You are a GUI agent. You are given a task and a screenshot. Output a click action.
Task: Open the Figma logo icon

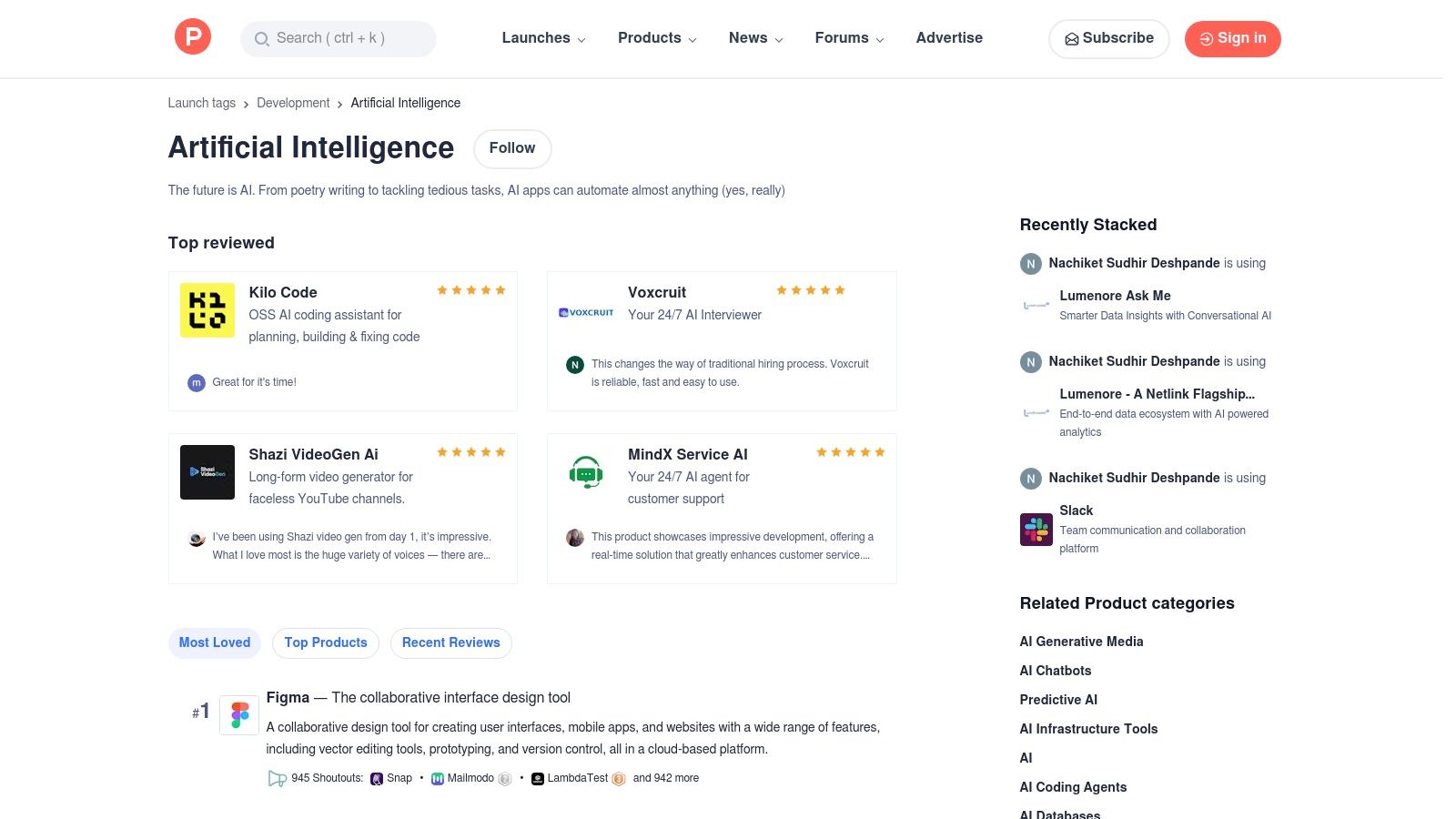239,715
